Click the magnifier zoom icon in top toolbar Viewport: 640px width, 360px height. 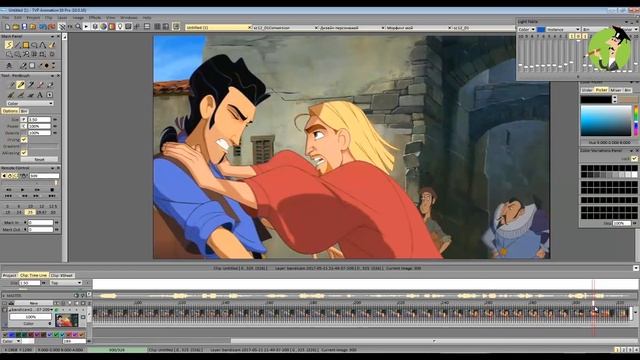[78, 27]
